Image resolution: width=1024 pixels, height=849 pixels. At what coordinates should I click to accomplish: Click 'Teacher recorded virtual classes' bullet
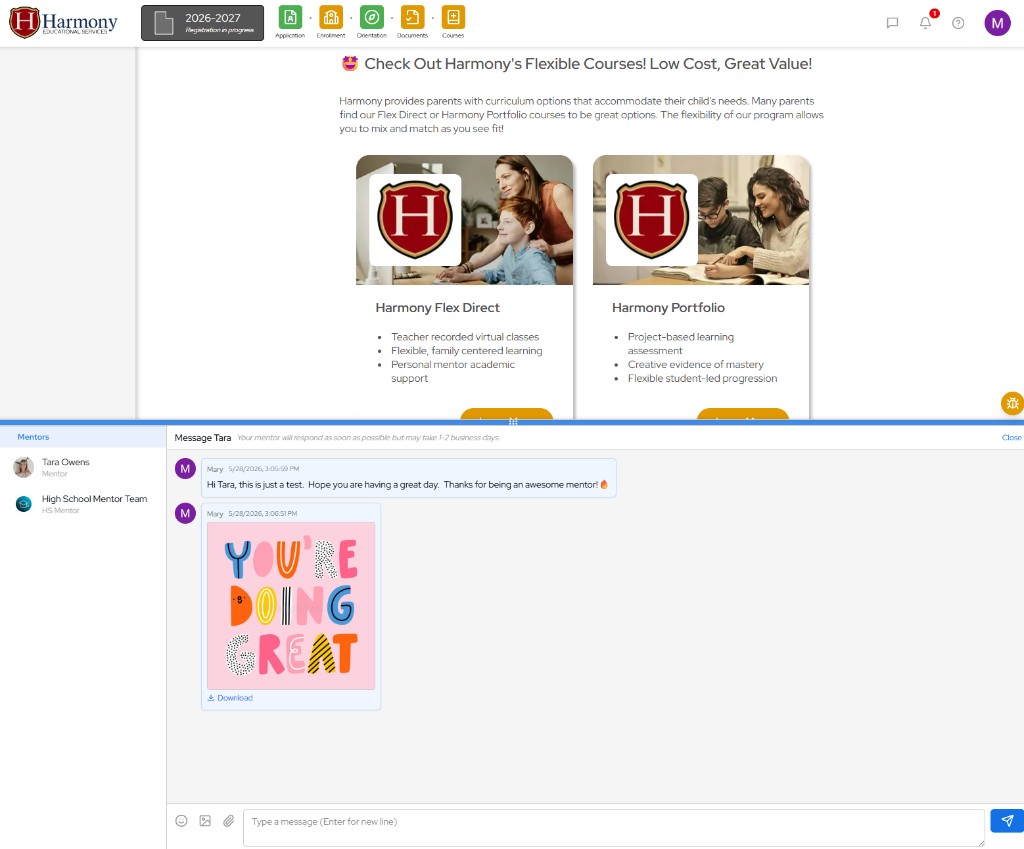click(x=465, y=337)
